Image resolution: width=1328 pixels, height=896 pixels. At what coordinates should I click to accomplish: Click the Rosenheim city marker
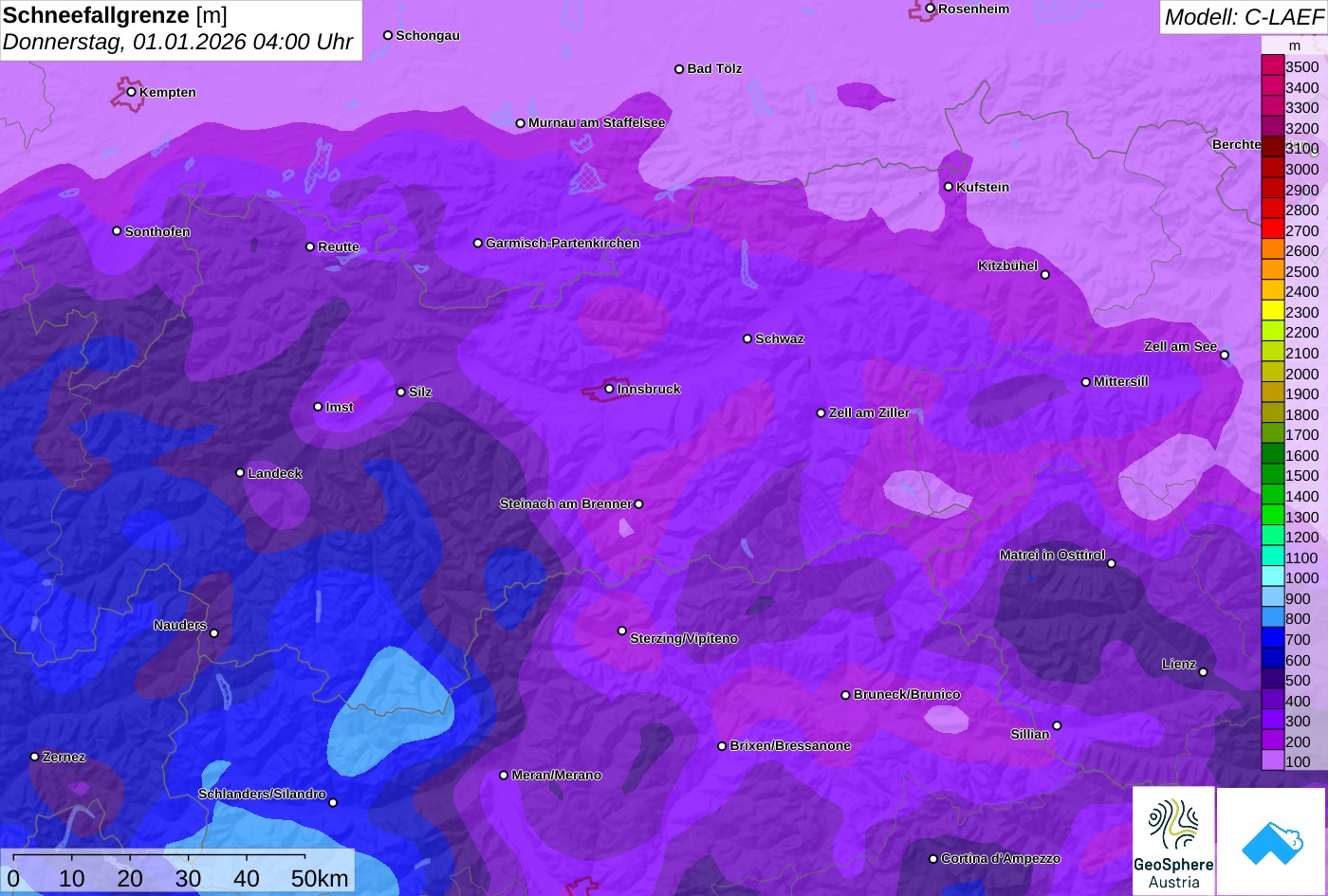click(931, 9)
